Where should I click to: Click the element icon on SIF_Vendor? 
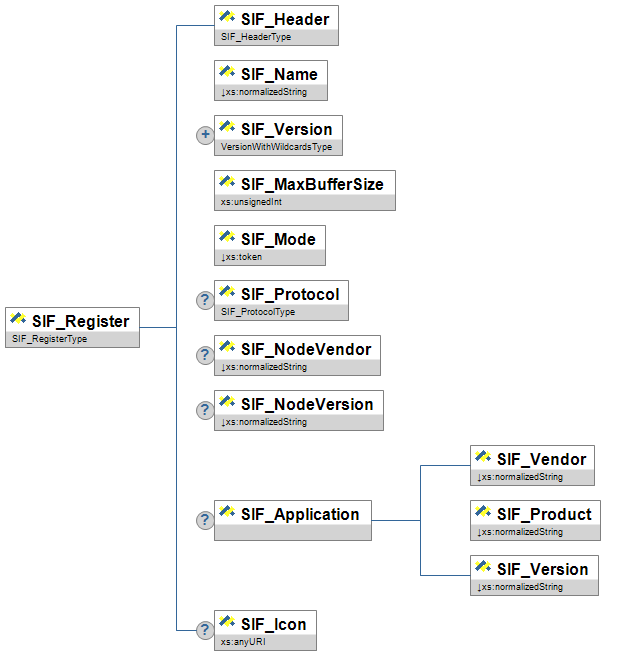(483, 457)
